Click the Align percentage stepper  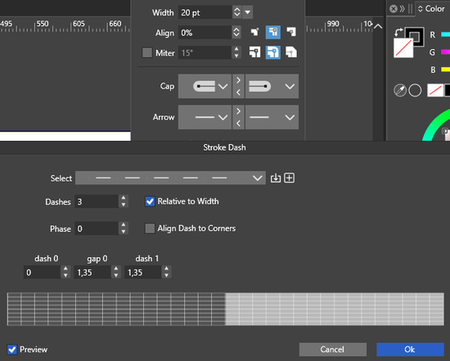[236, 32]
